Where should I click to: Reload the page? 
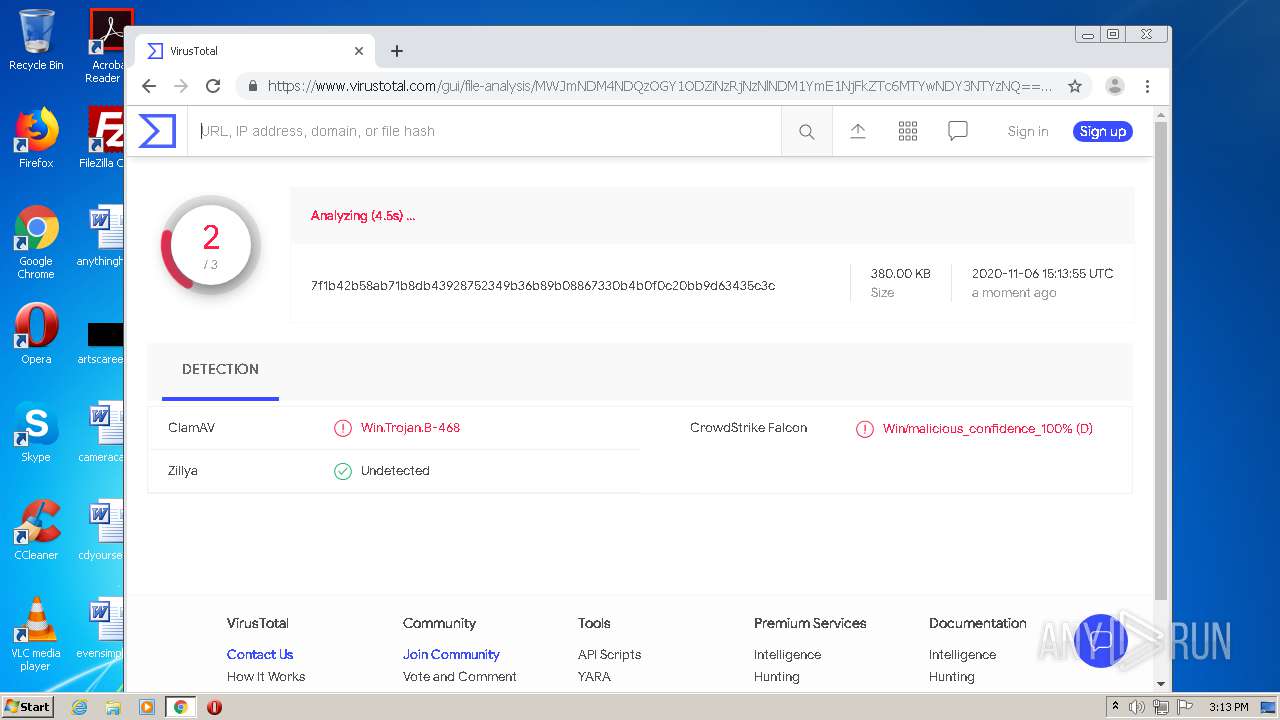pos(213,86)
